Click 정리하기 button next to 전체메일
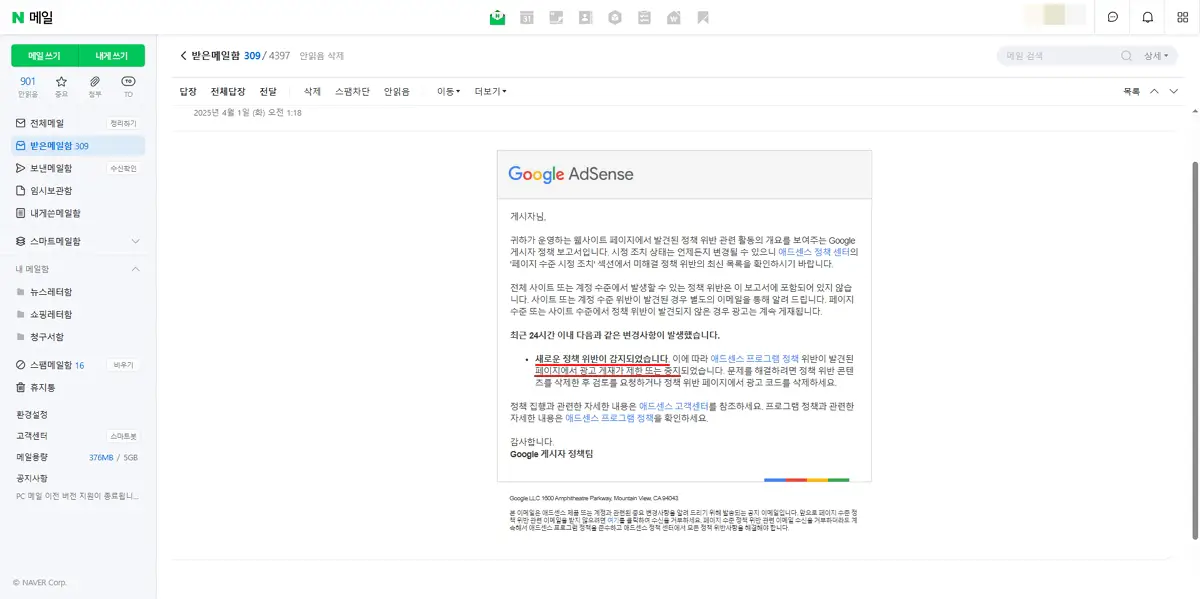Image resolution: width=1200 pixels, height=599 pixels. pyautogui.click(x=122, y=123)
